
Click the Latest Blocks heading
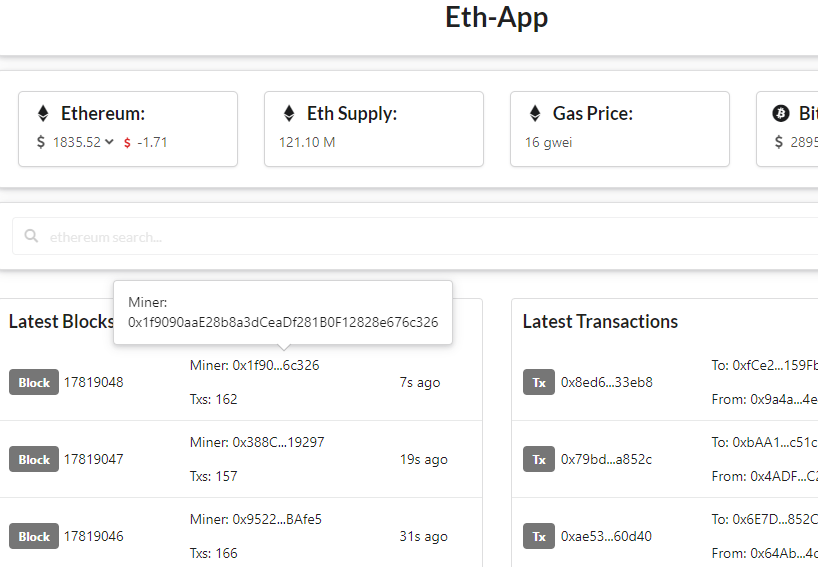coord(61,321)
